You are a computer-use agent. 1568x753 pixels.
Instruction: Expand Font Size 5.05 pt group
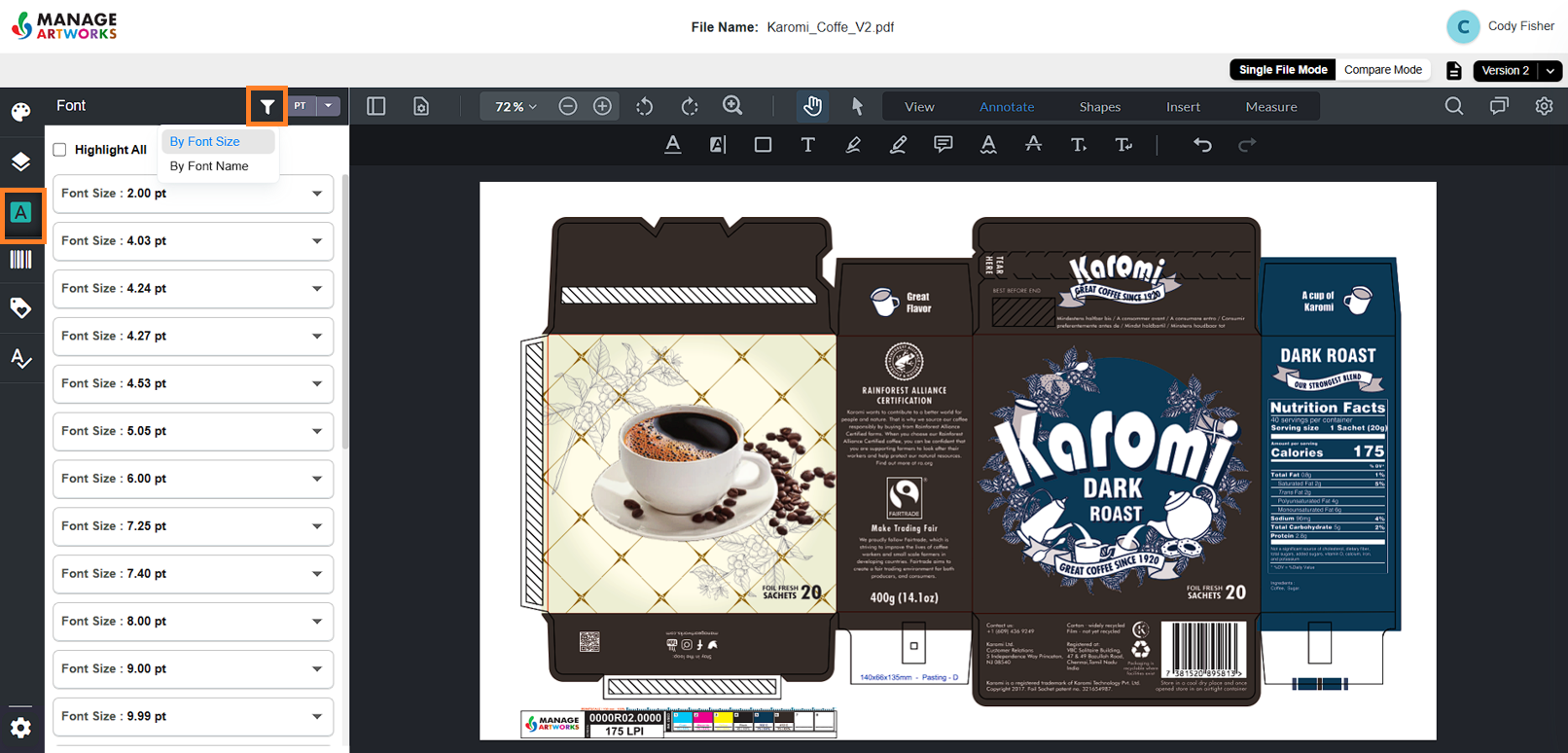coord(194,431)
